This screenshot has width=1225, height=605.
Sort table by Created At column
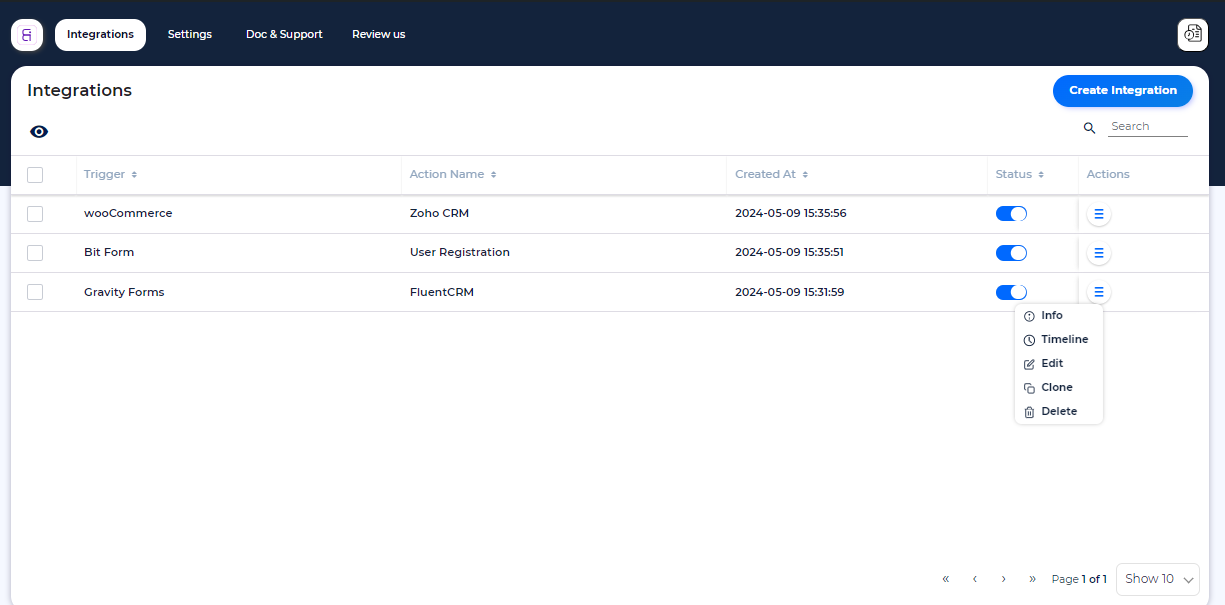771,174
